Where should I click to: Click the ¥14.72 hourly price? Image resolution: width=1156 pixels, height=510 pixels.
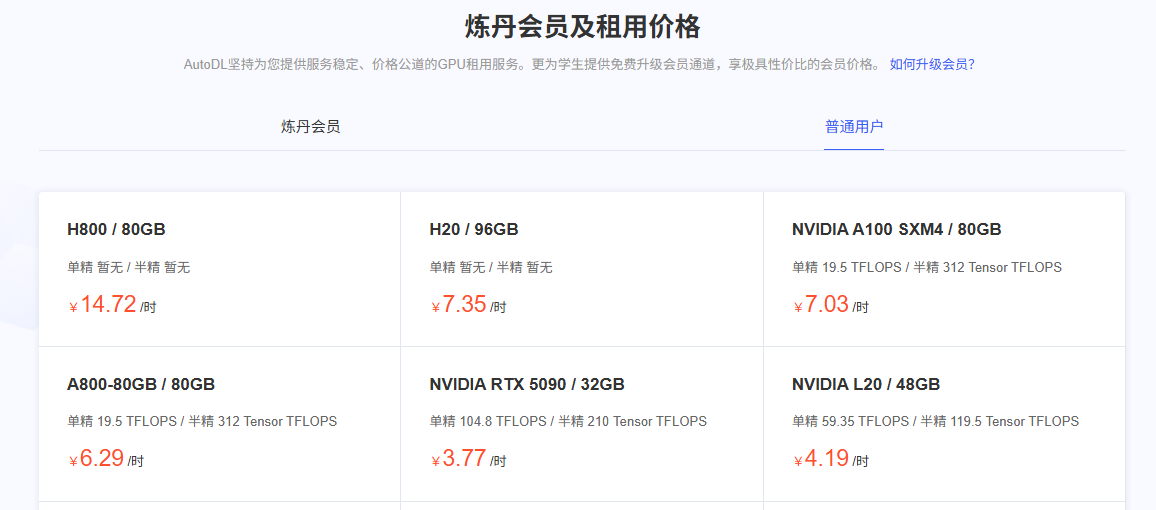point(108,305)
